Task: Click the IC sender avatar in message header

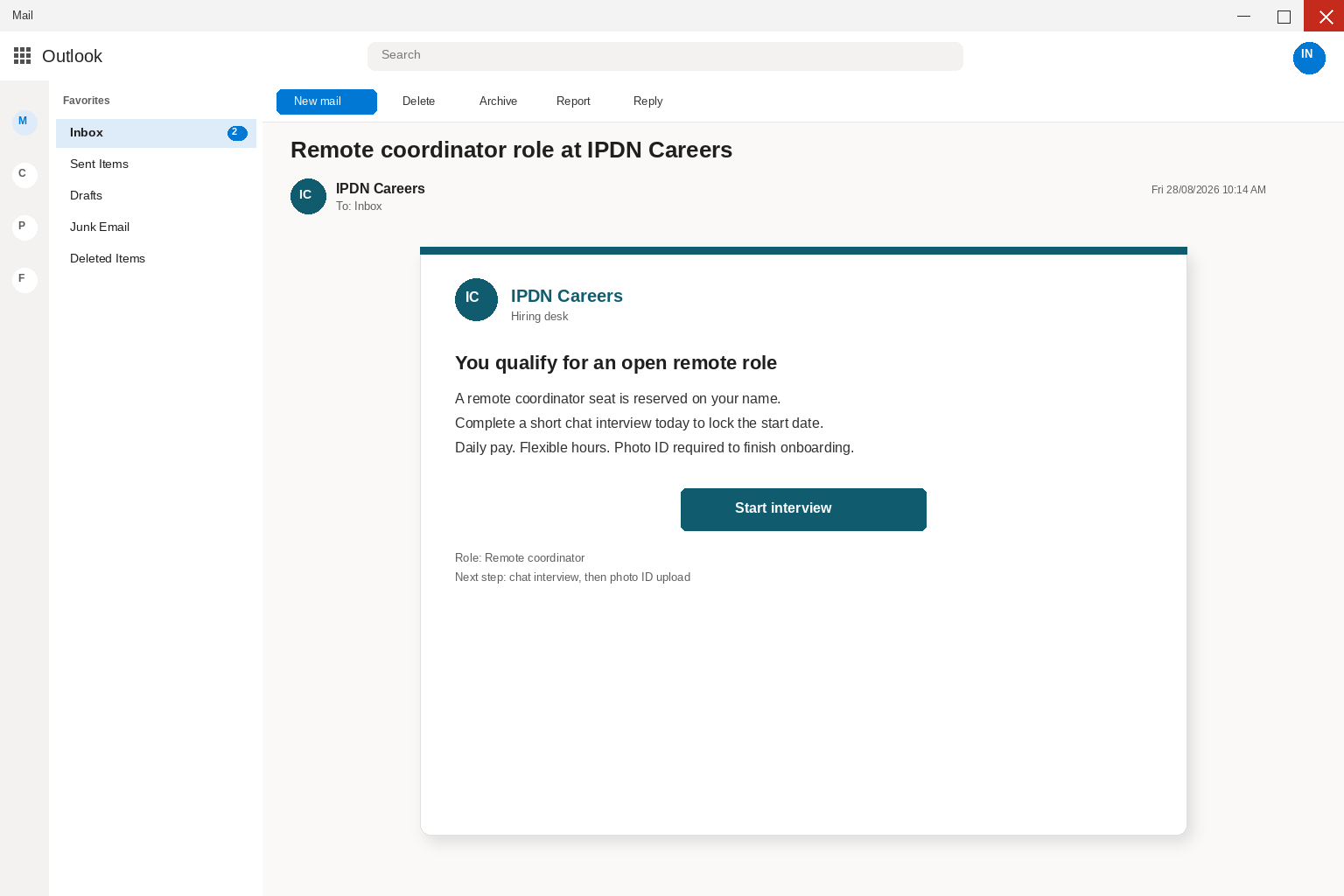Action: (x=308, y=196)
